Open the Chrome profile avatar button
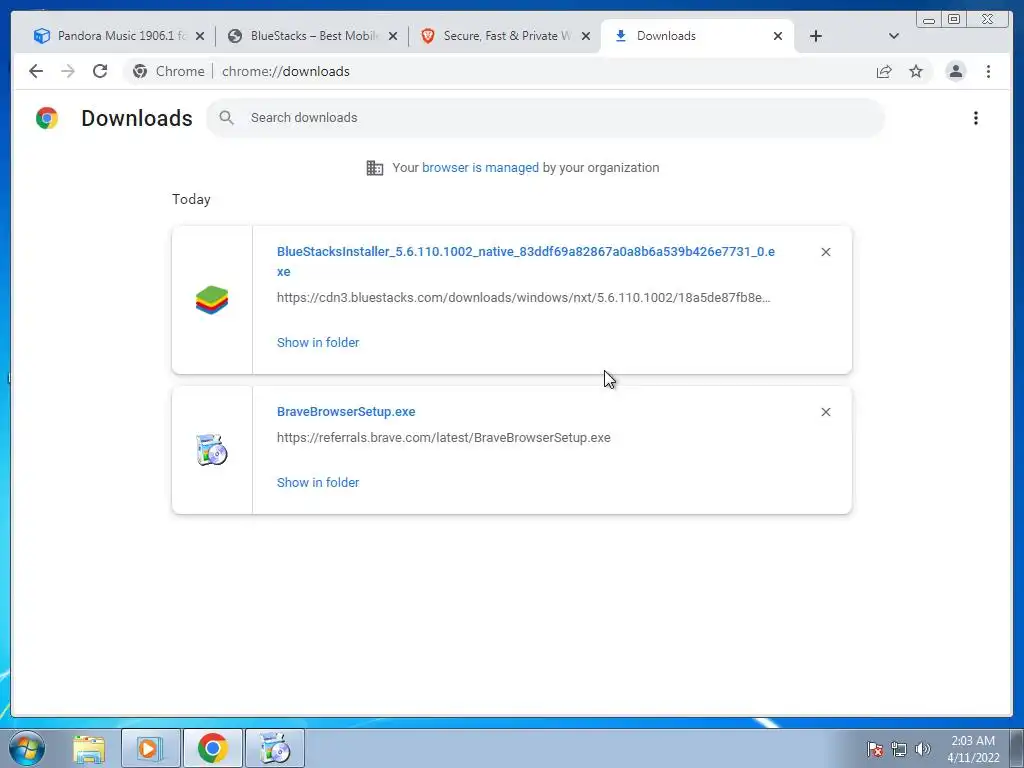 coord(955,71)
